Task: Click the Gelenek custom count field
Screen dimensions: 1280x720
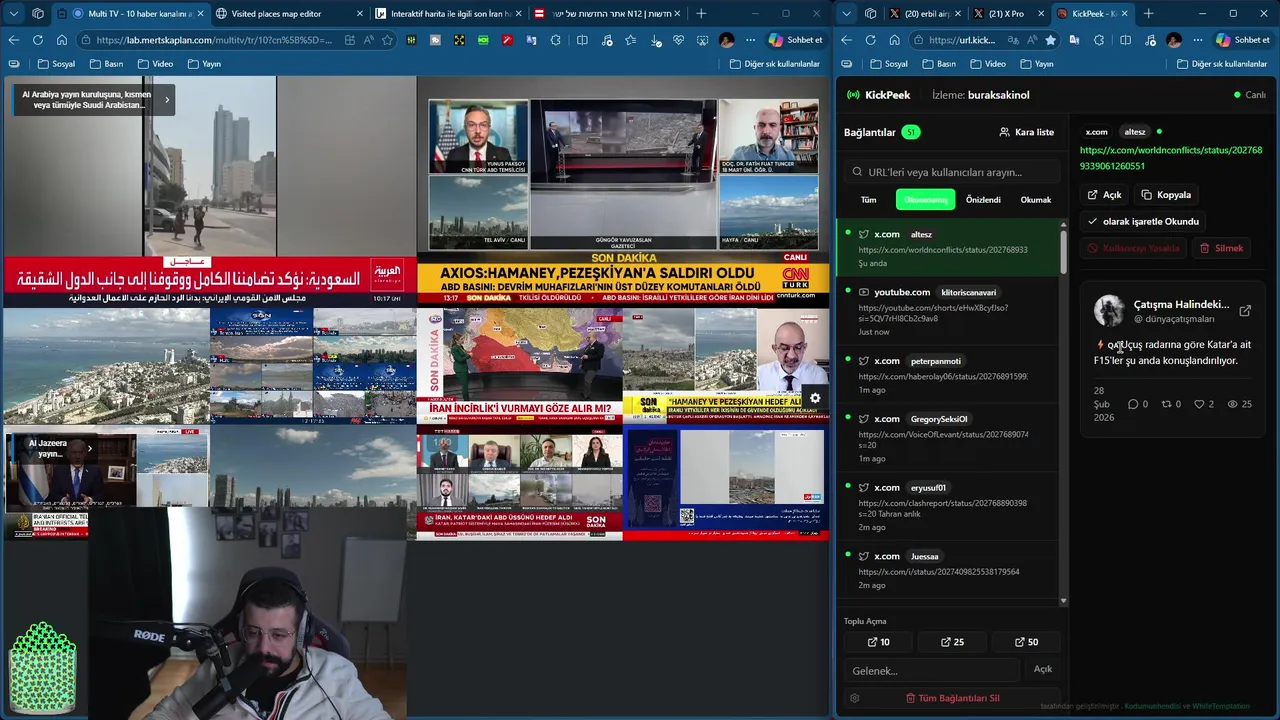Action: coord(932,670)
